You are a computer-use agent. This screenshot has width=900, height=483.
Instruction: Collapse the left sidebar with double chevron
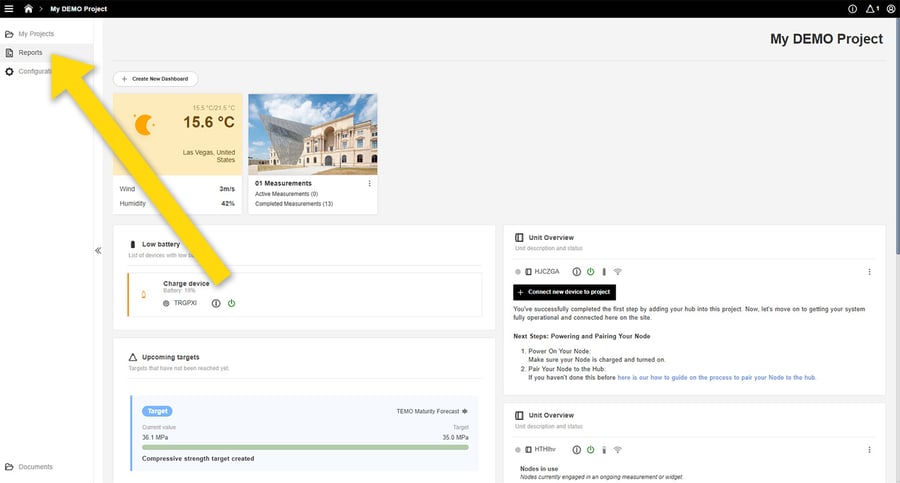coord(98,250)
